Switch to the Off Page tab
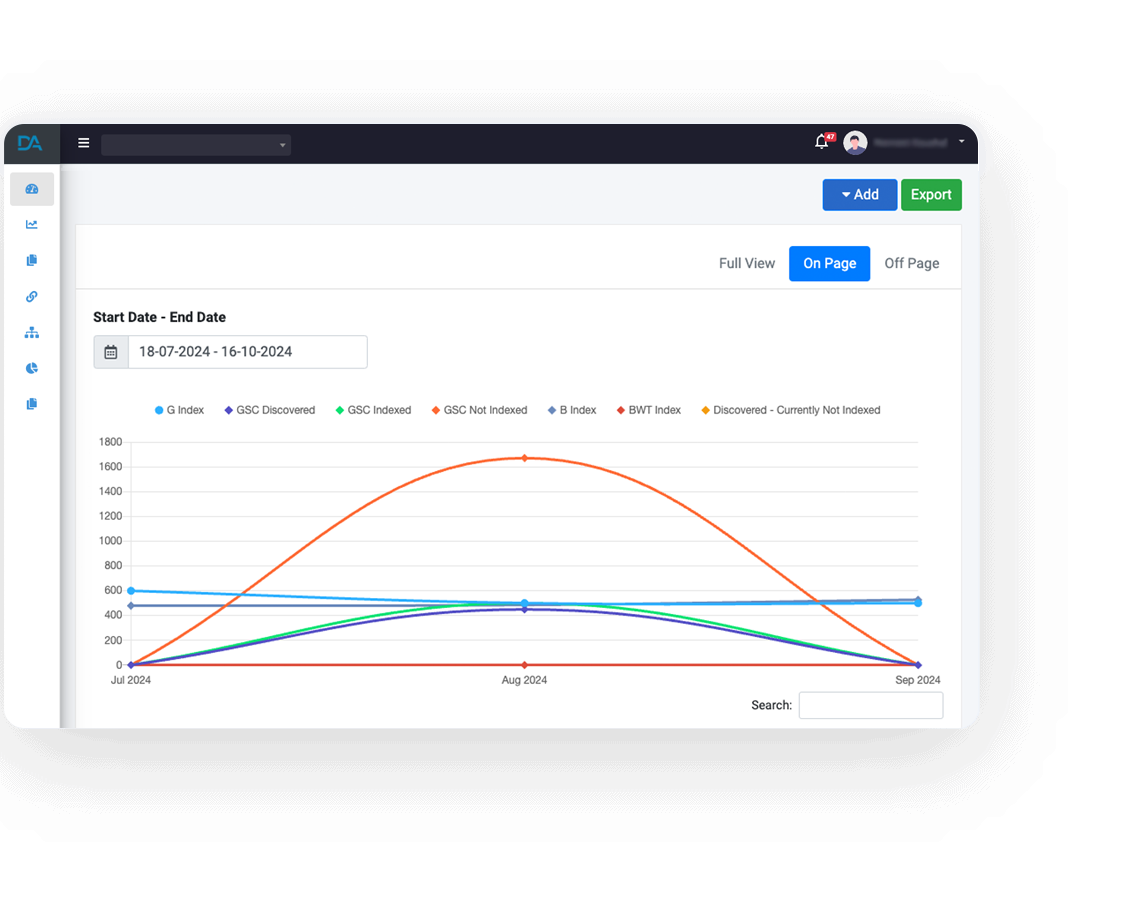Viewport: 1128px width, 902px height. tap(911, 263)
